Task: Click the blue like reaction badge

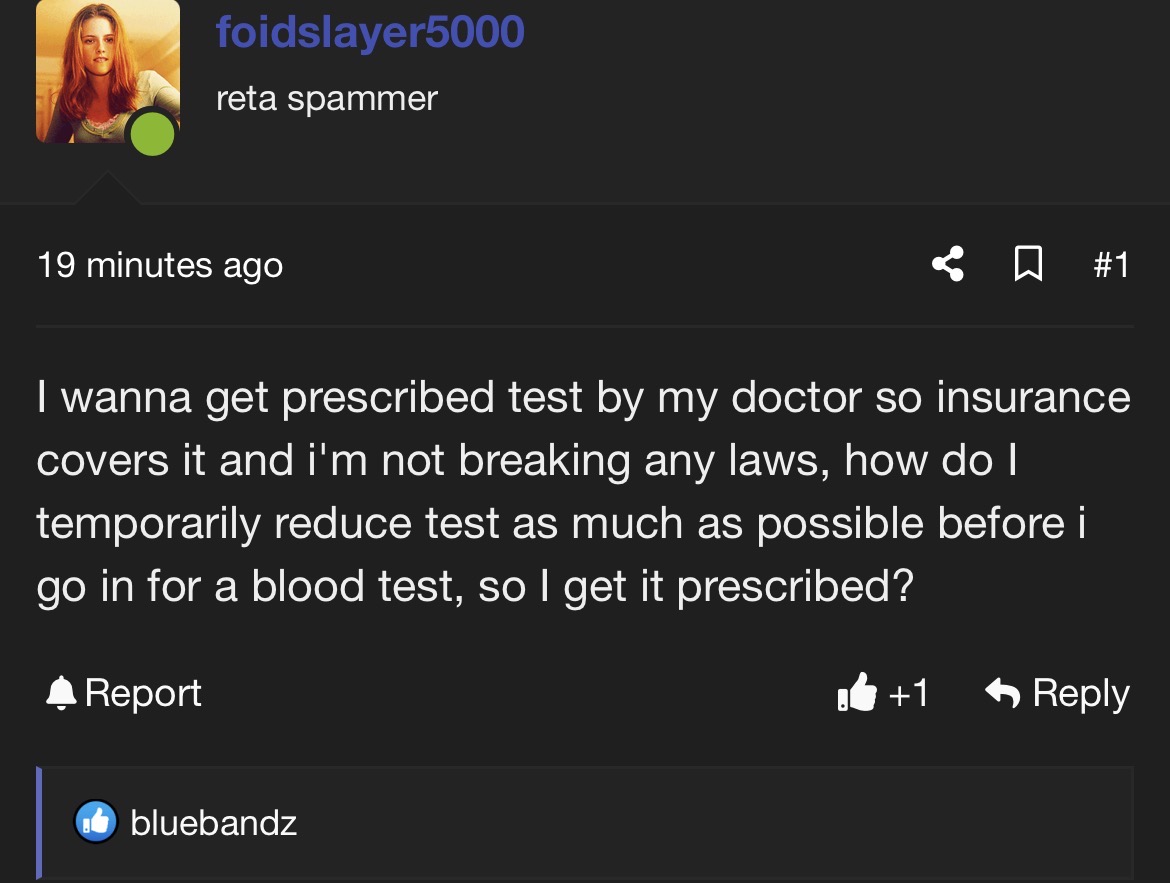Action: click(x=96, y=822)
